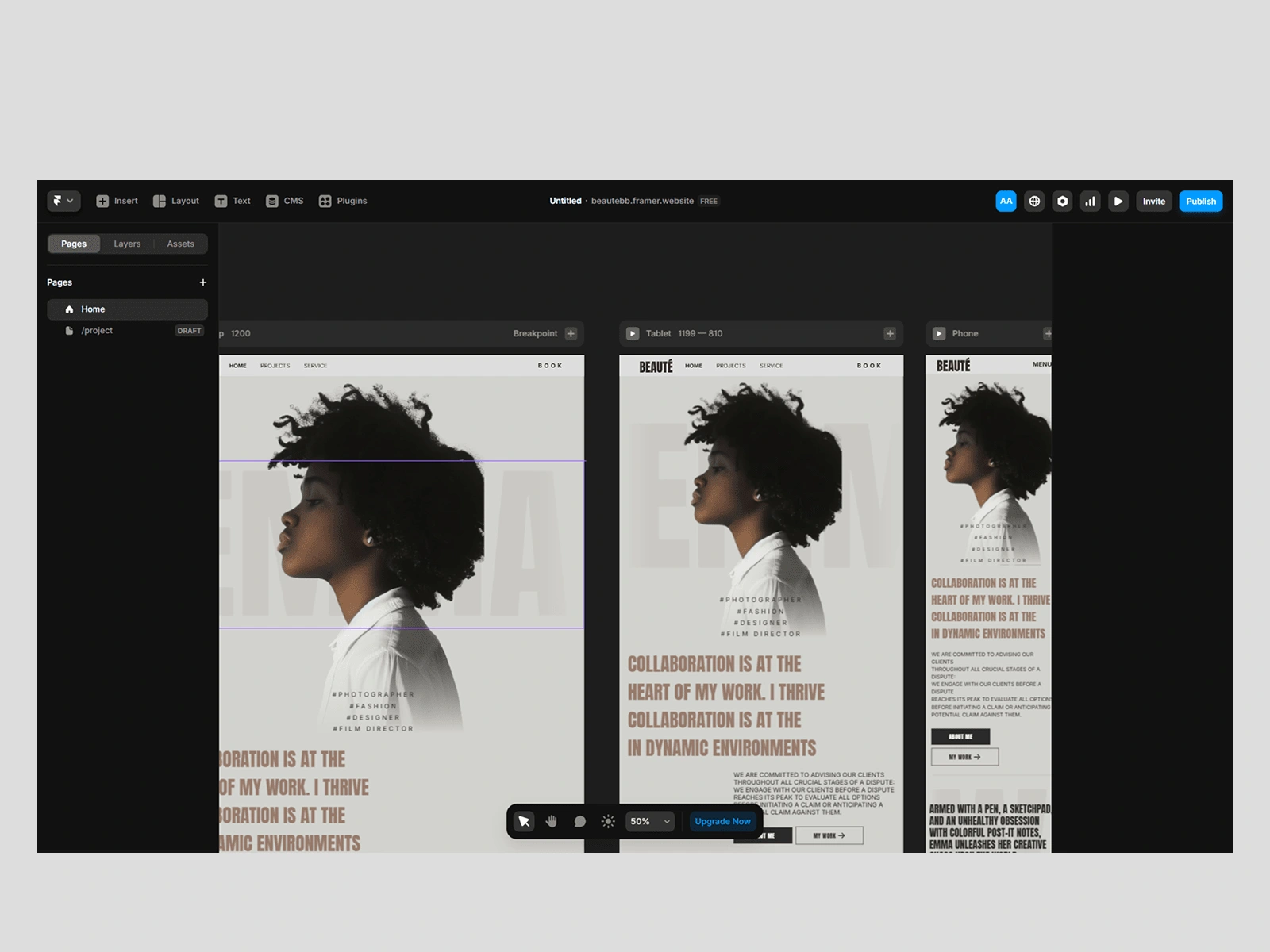Publish the site
The height and width of the screenshot is (952, 1270).
1201,201
